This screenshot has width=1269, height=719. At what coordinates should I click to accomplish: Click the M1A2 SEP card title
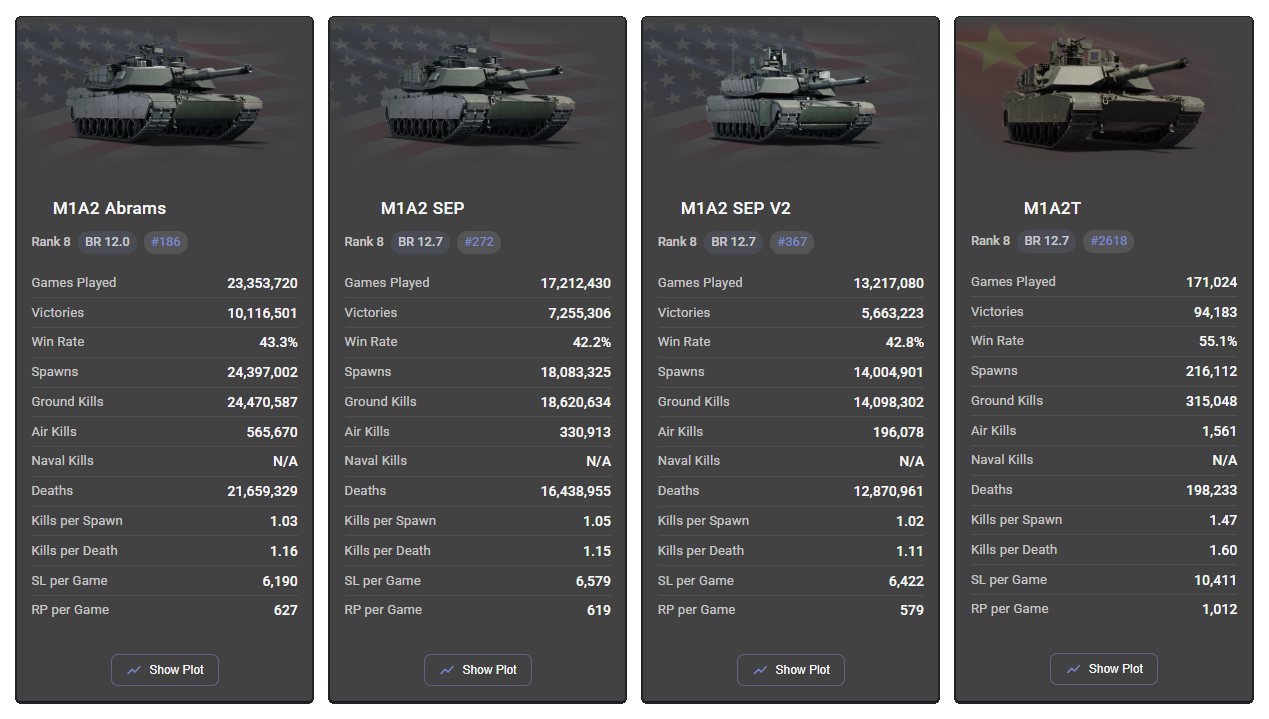click(422, 209)
